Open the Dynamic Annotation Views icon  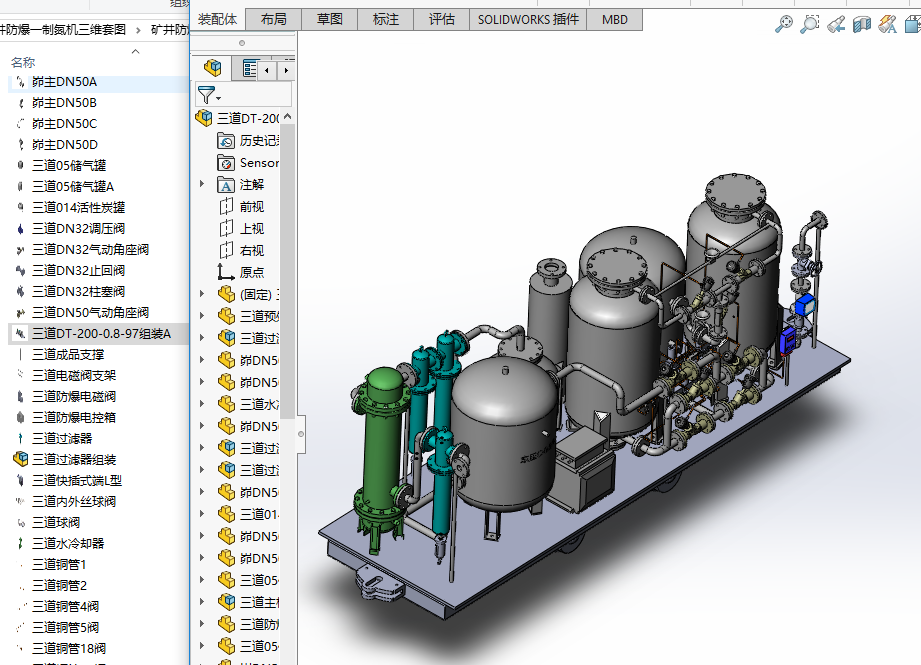click(x=887, y=25)
